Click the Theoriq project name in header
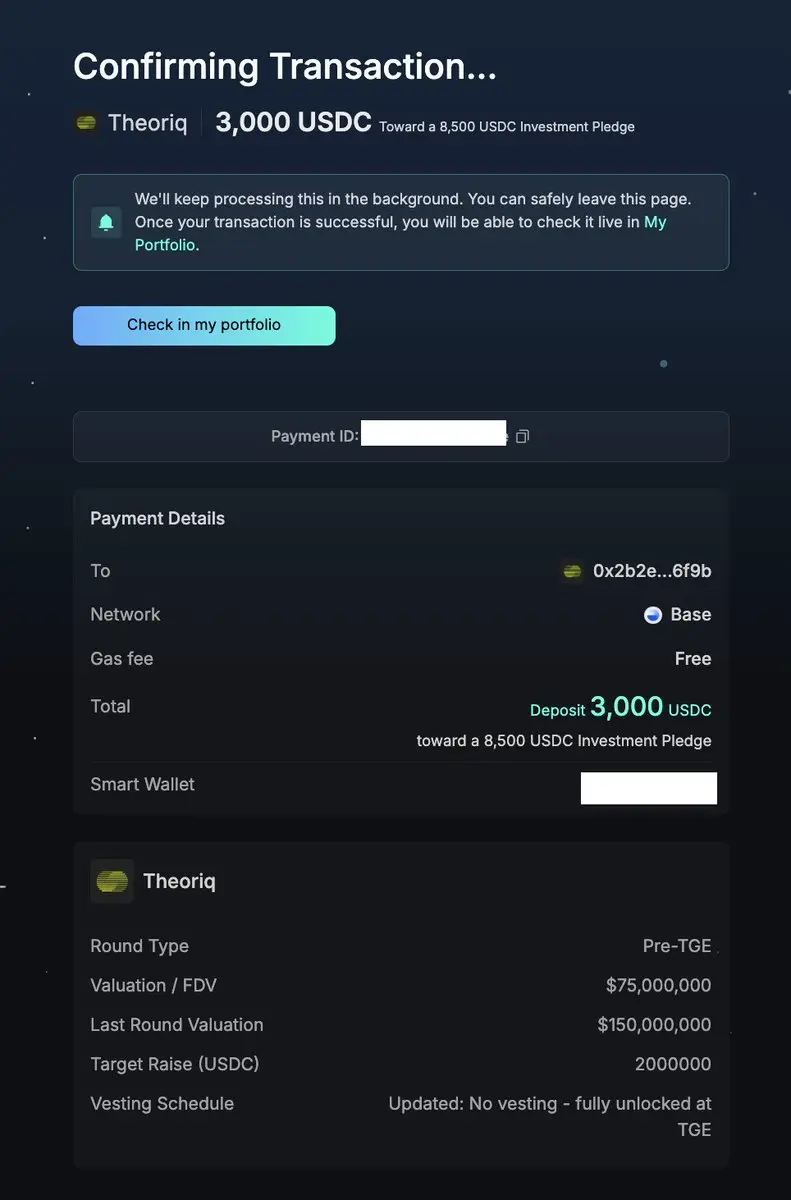The image size is (791, 1200). (147, 123)
